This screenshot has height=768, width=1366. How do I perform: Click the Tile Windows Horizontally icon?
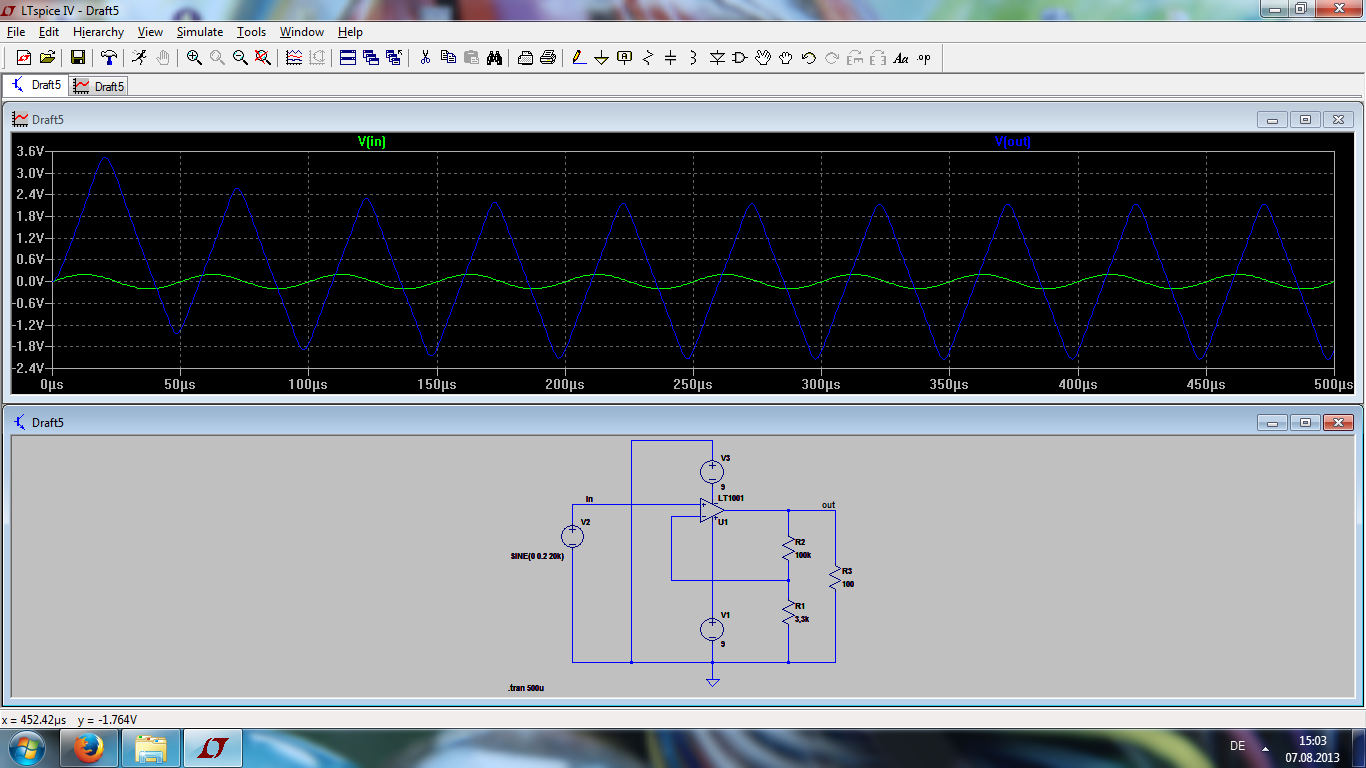[348, 58]
